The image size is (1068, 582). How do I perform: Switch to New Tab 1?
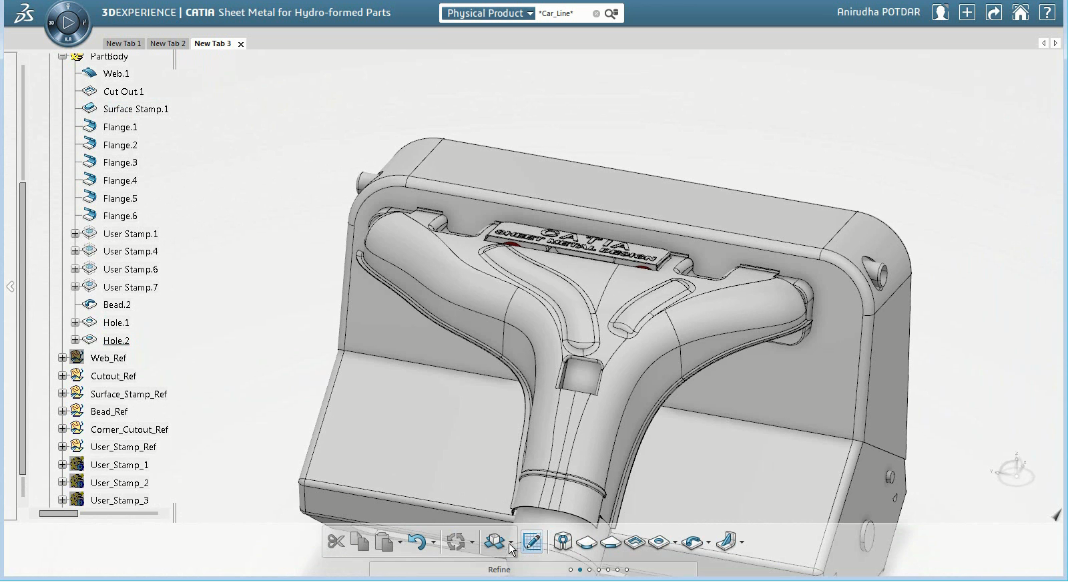pos(123,44)
